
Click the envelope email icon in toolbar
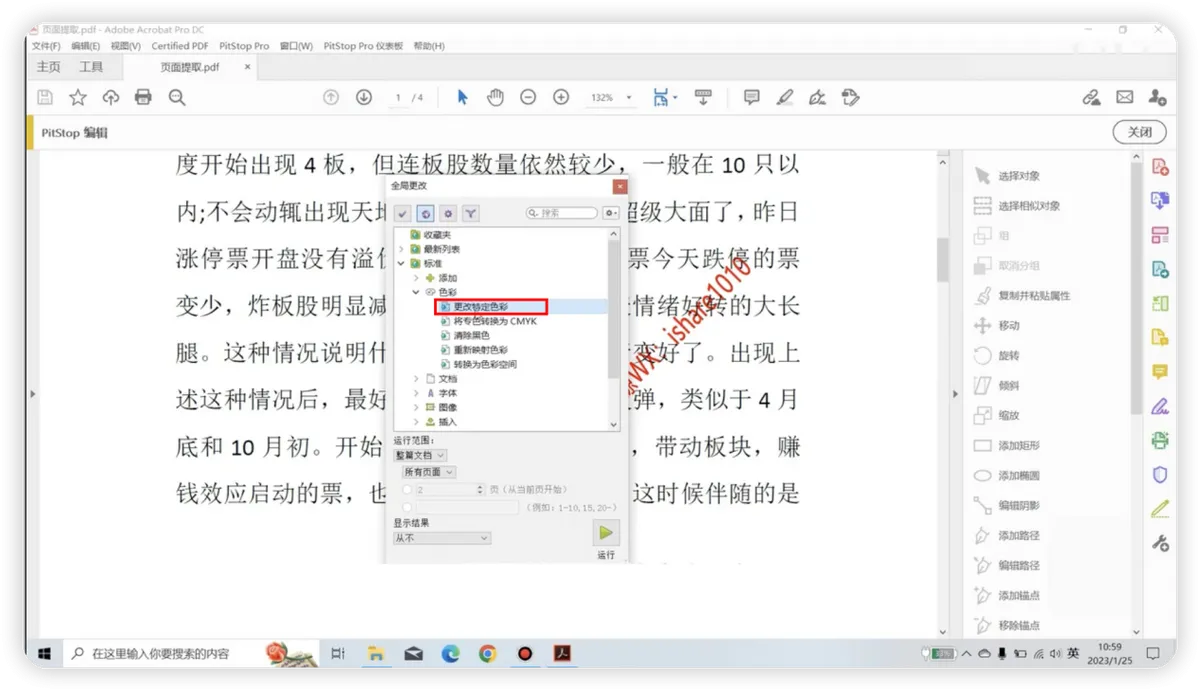(1125, 97)
